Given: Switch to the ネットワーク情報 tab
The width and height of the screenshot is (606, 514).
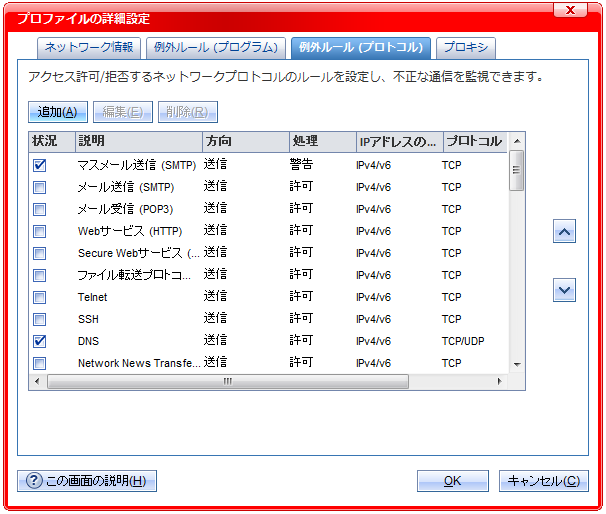Looking at the screenshot, I should pos(89,47).
